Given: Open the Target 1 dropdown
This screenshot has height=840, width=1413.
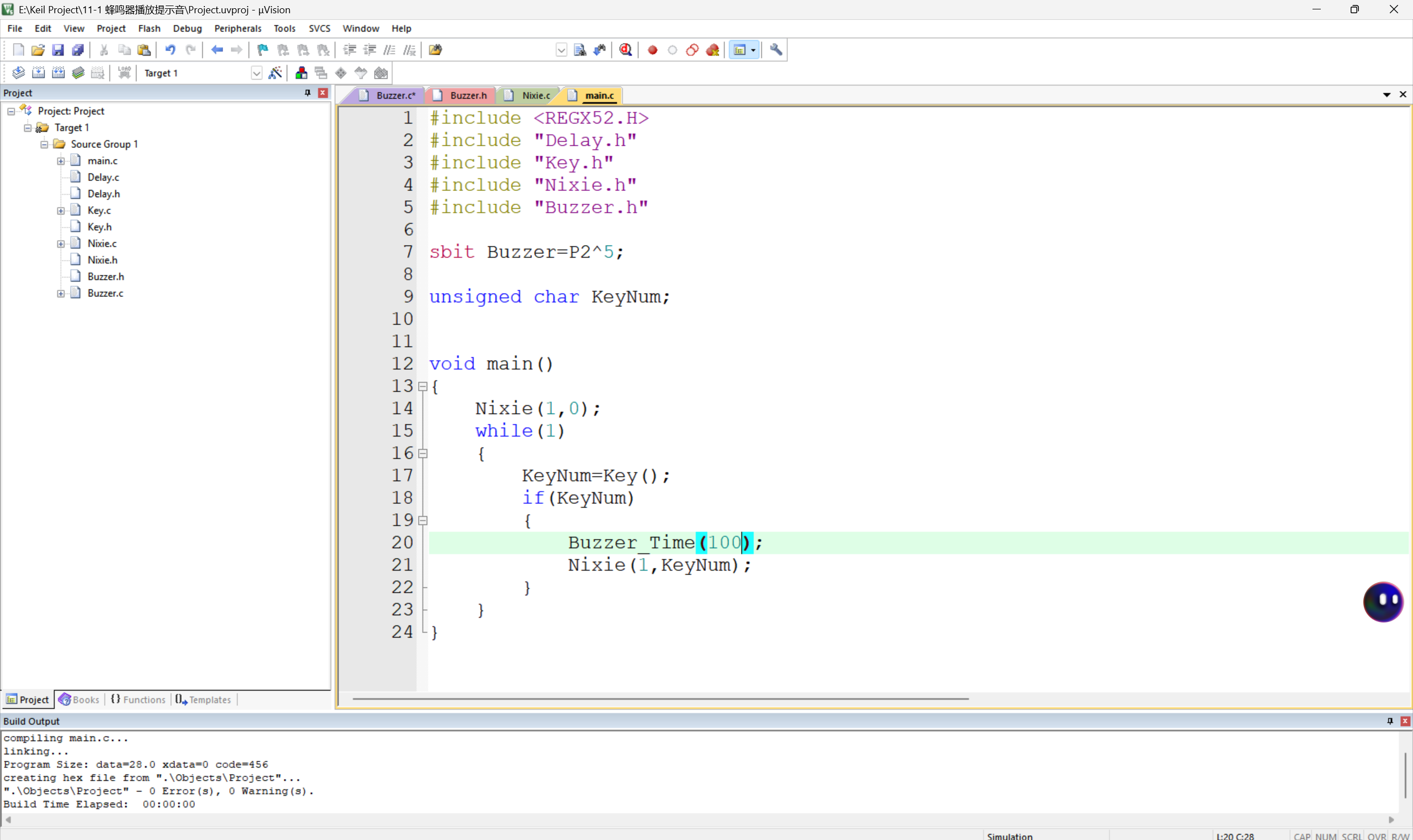Looking at the screenshot, I should [x=256, y=73].
